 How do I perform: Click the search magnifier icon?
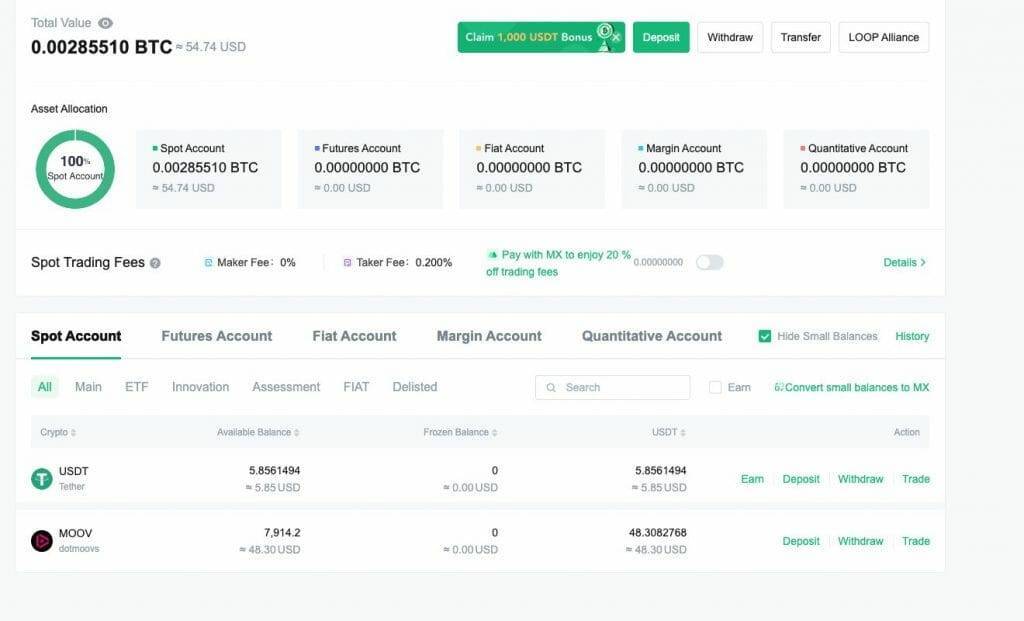(x=551, y=387)
